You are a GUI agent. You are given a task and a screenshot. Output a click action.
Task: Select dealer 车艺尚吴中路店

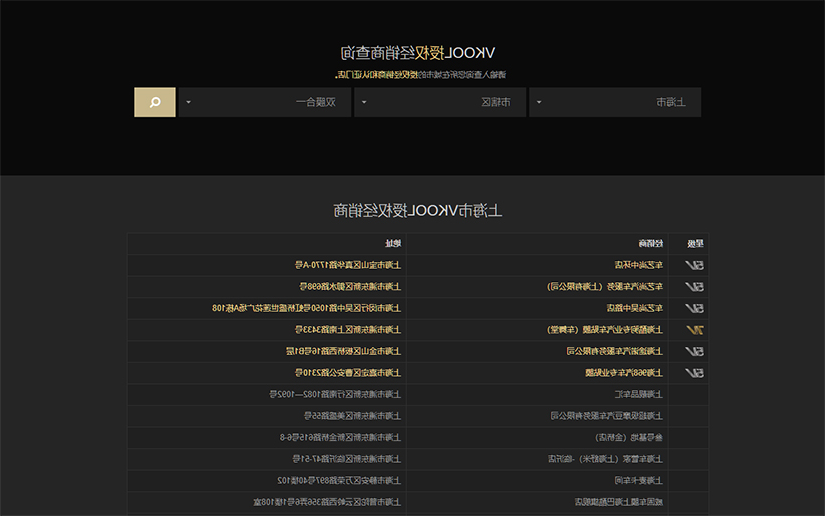[635, 308]
